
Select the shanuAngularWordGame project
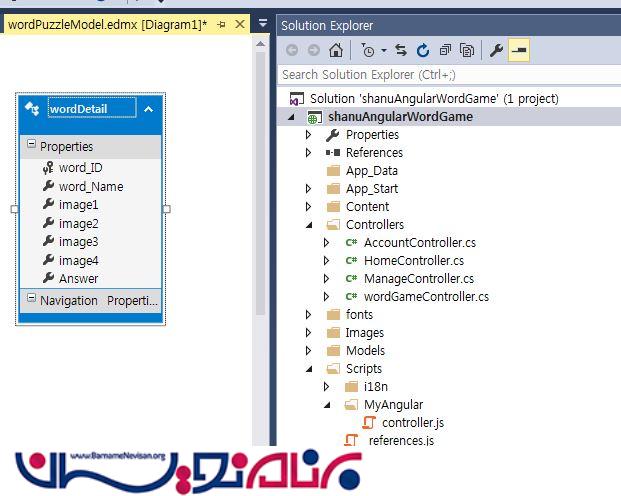point(400,117)
